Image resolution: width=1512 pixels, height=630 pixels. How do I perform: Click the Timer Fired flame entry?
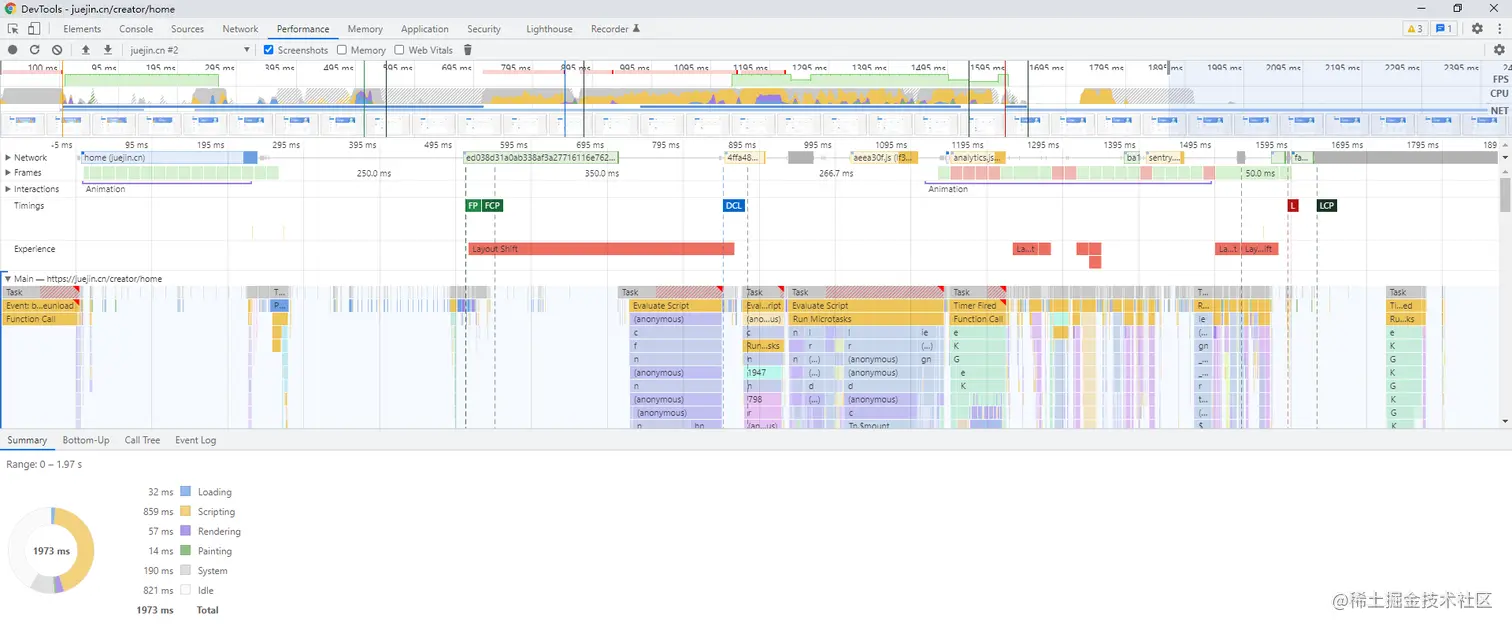(x=976, y=306)
